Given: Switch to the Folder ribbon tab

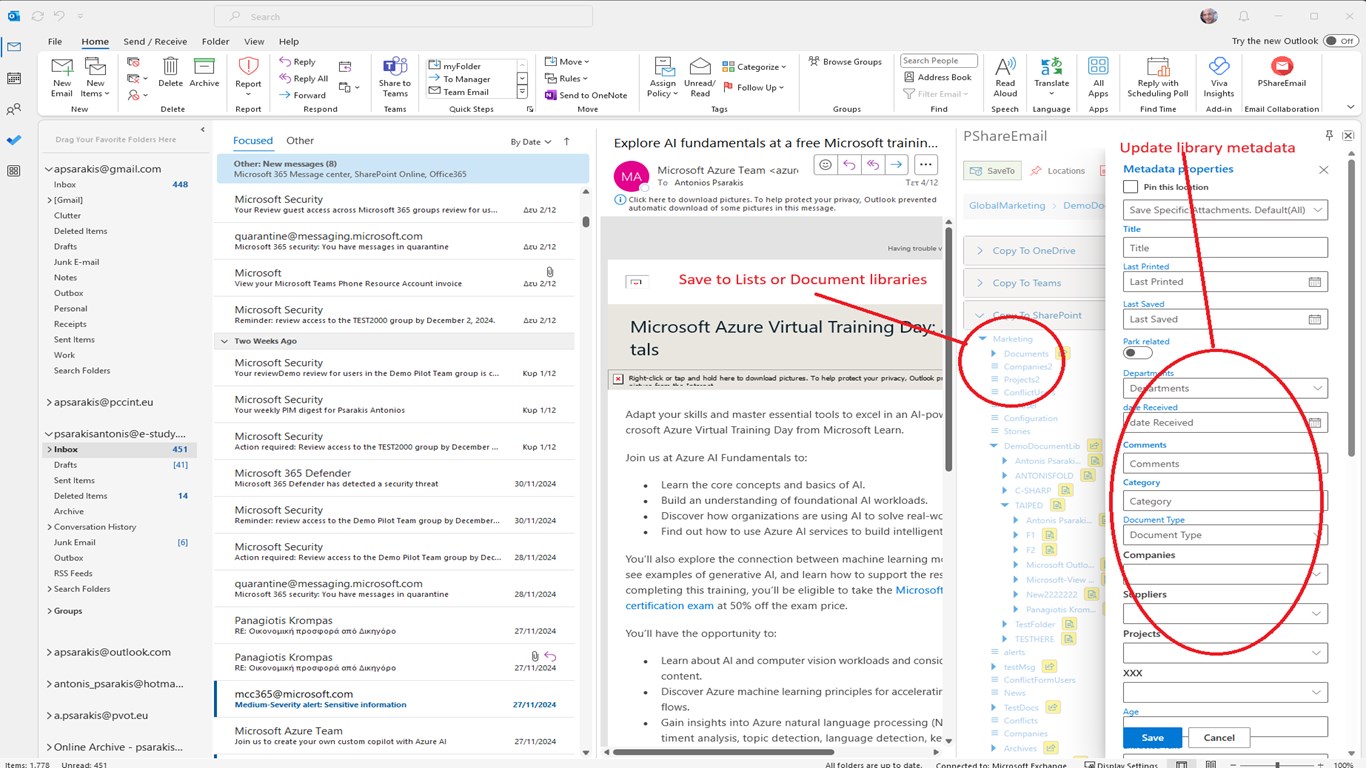Looking at the screenshot, I should tap(215, 41).
